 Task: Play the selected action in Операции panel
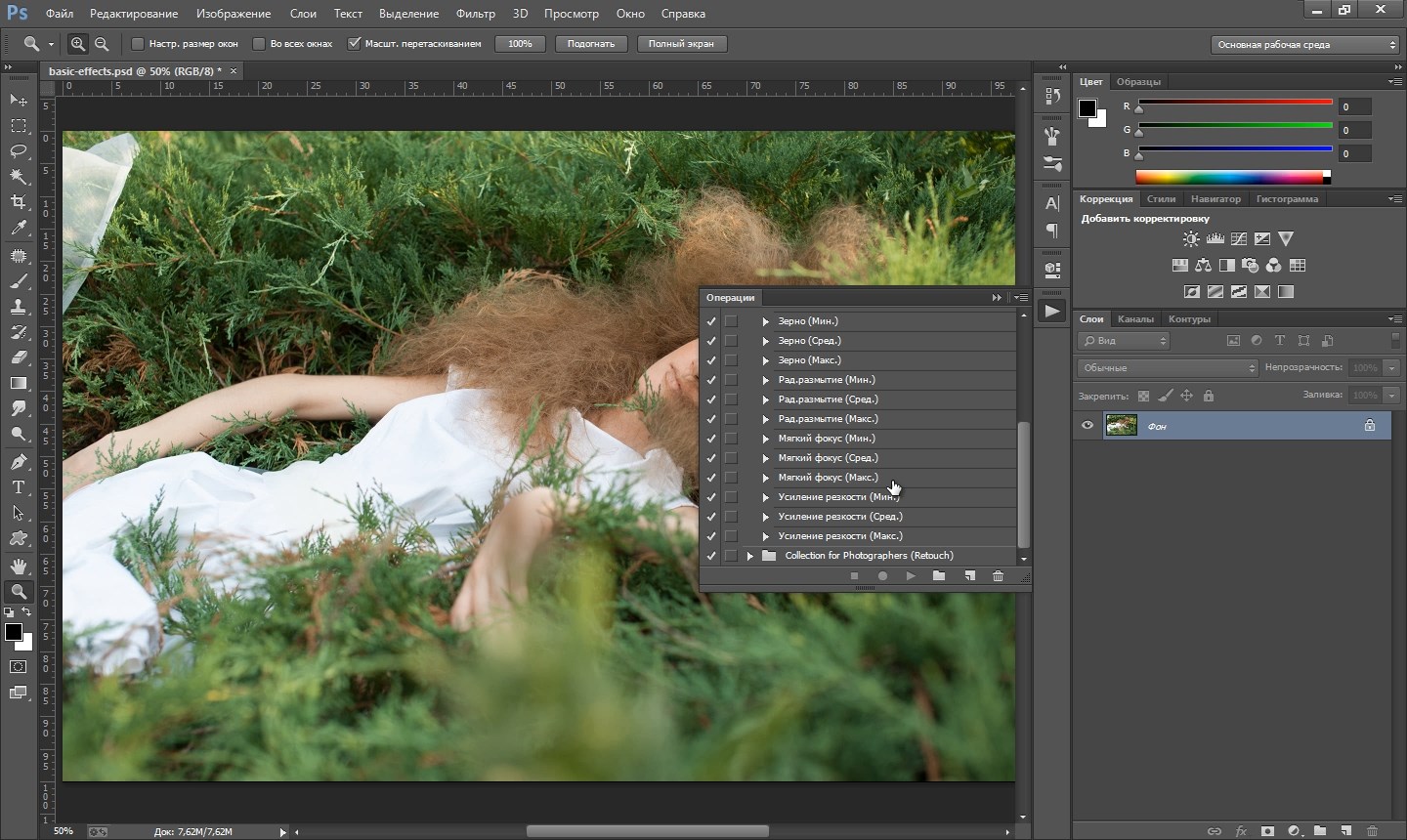(911, 576)
